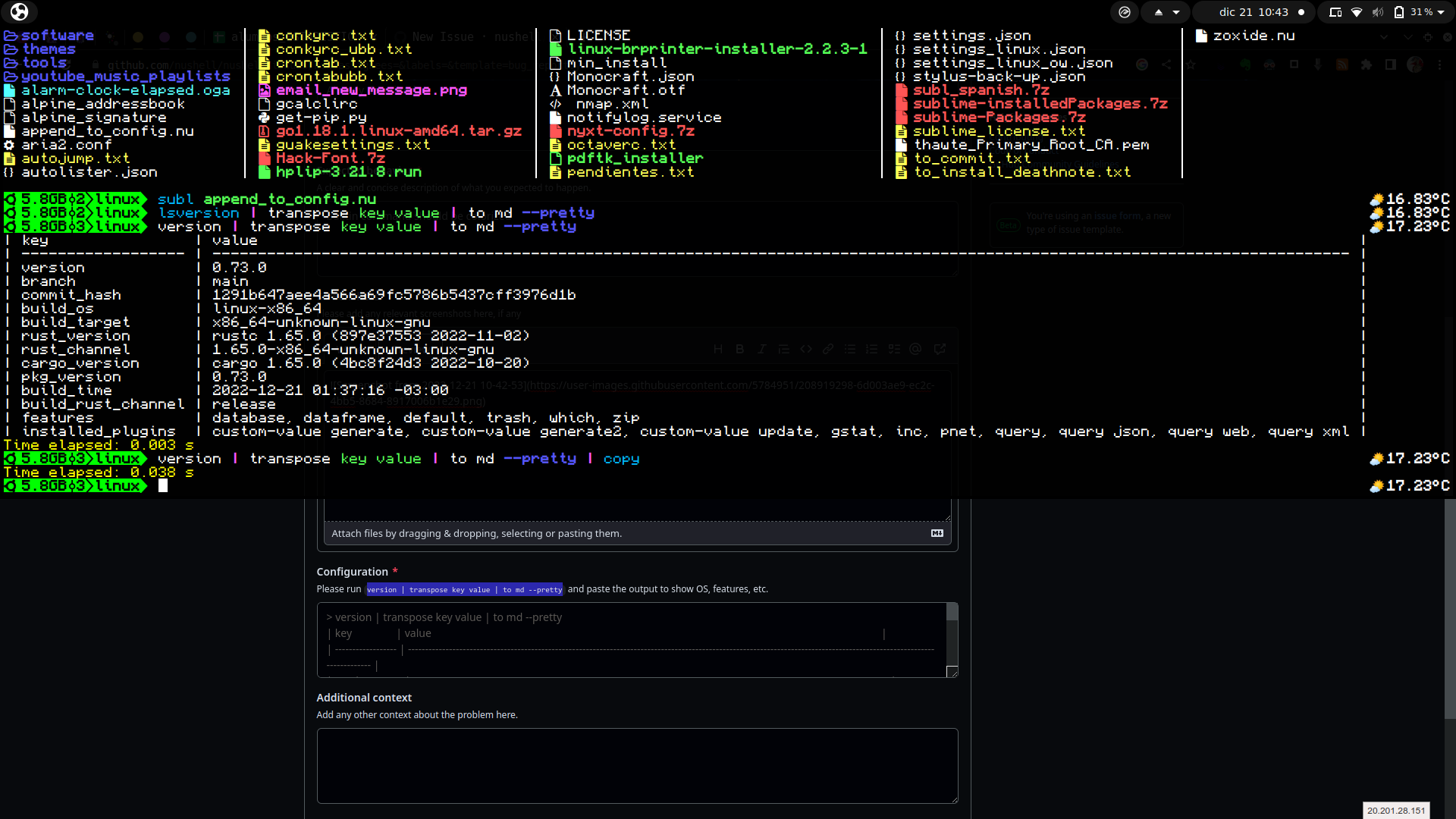Screen dimensions: 1456x819
Task: Insert a hyperlink with the link icon
Action: (828, 349)
